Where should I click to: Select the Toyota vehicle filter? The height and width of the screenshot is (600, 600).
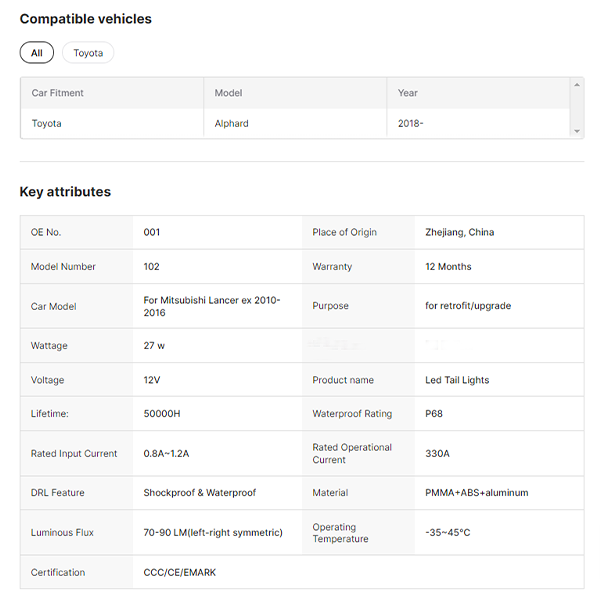88,53
